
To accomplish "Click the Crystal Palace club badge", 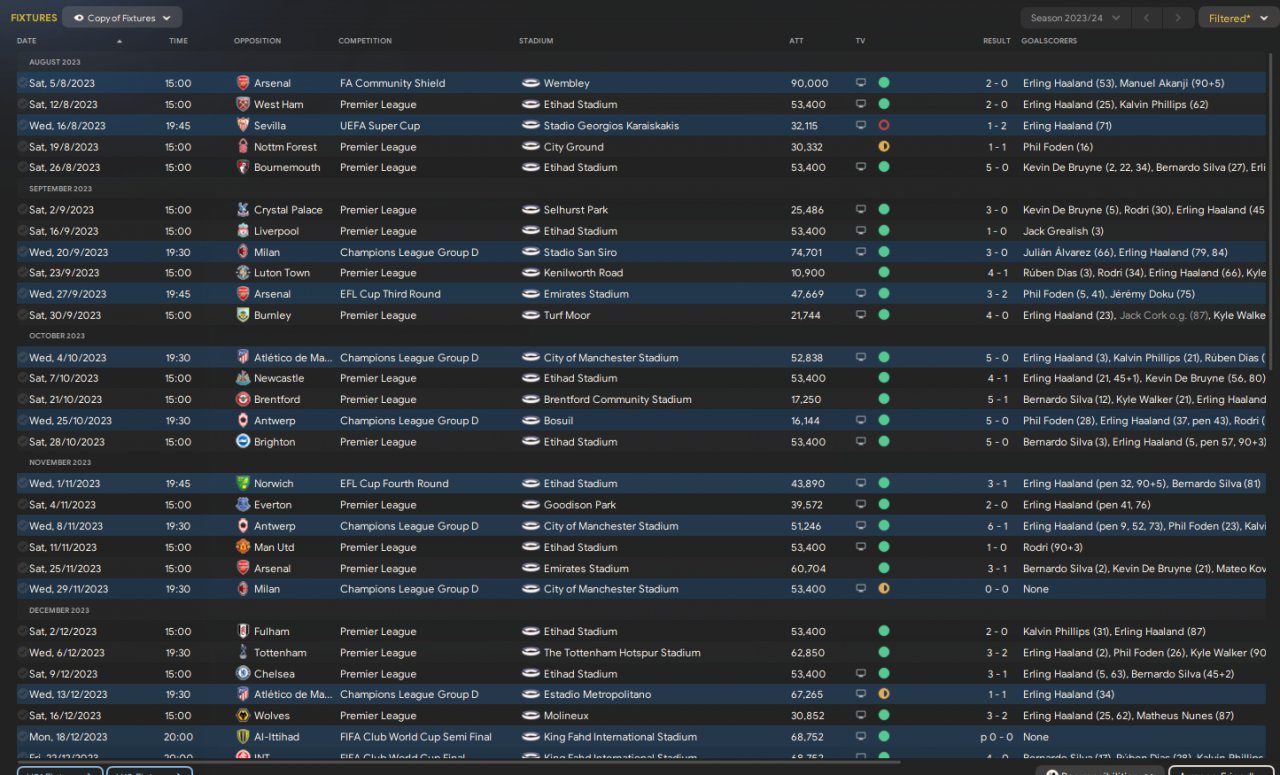I will [243, 210].
